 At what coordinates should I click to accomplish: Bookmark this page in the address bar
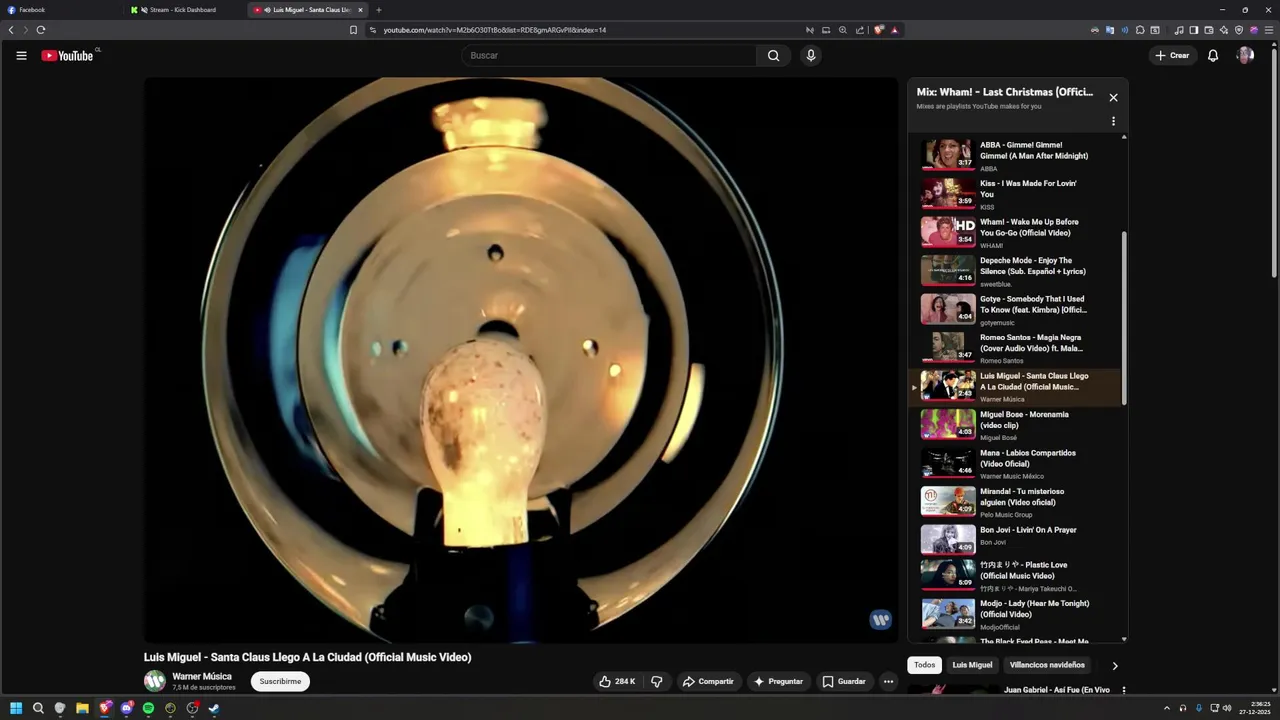(x=353, y=30)
